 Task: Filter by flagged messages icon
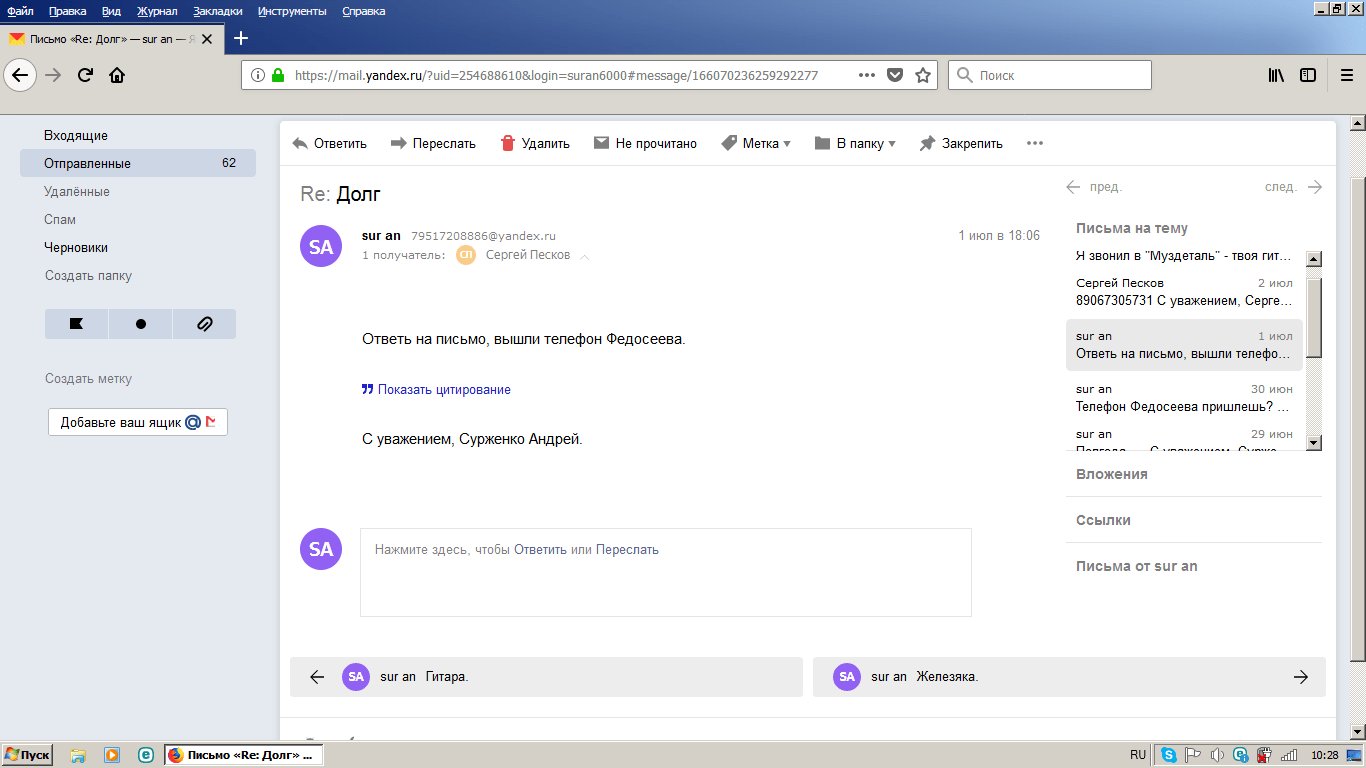76,324
